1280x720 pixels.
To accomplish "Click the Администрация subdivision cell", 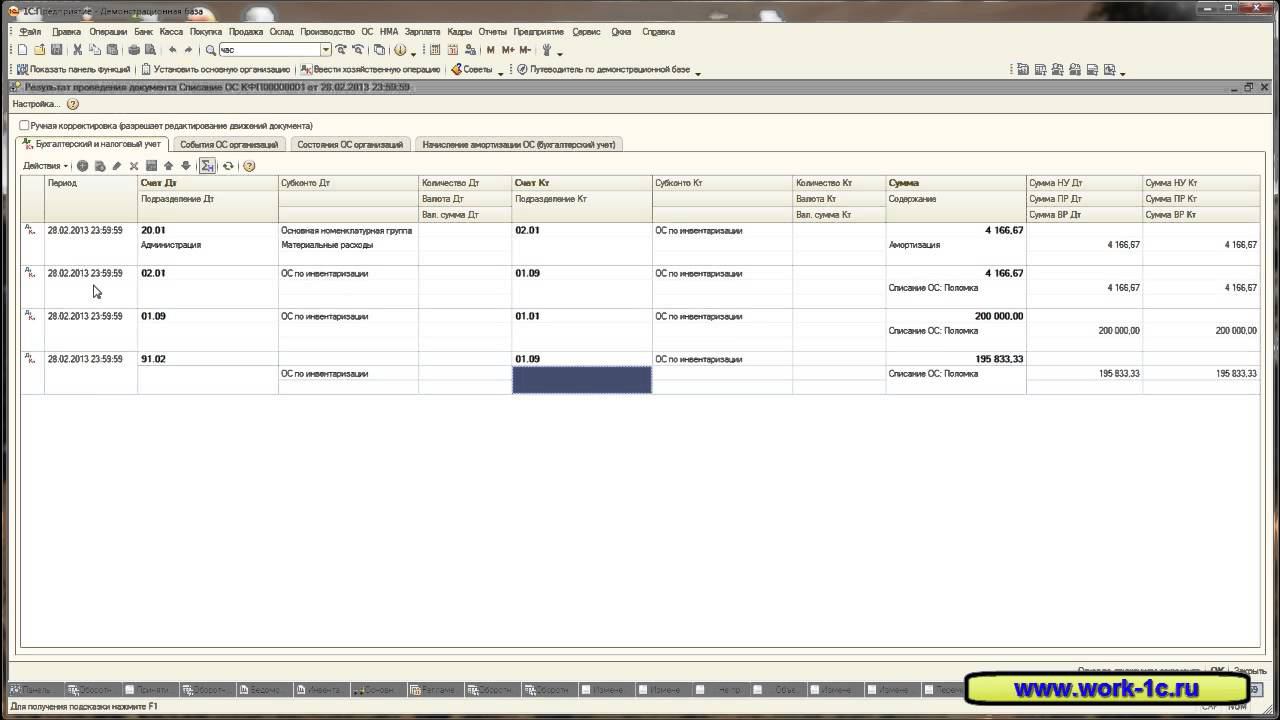I will coord(208,245).
